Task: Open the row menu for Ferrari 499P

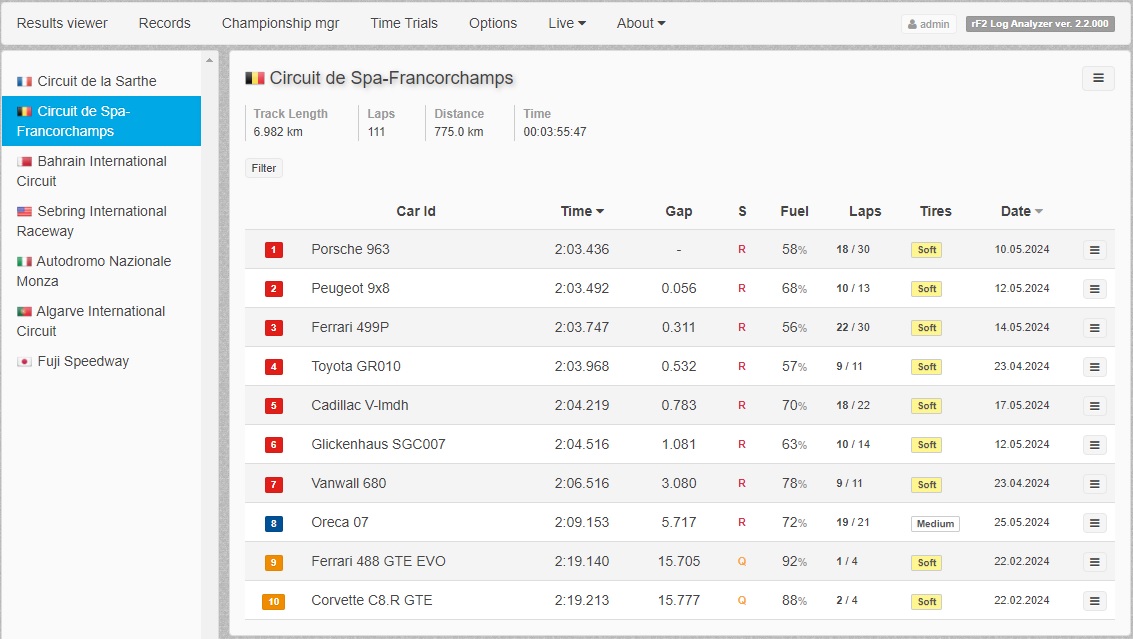Action: [x=1095, y=328]
